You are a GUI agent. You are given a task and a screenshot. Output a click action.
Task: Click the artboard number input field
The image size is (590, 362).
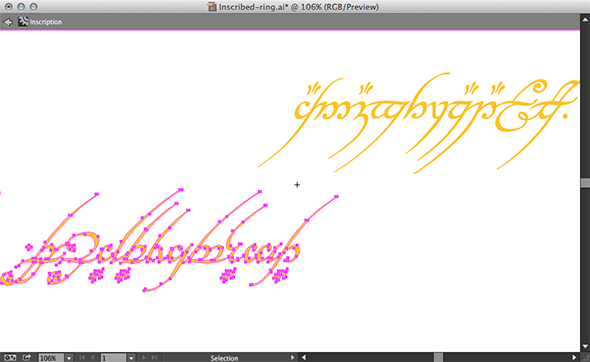click(114, 358)
